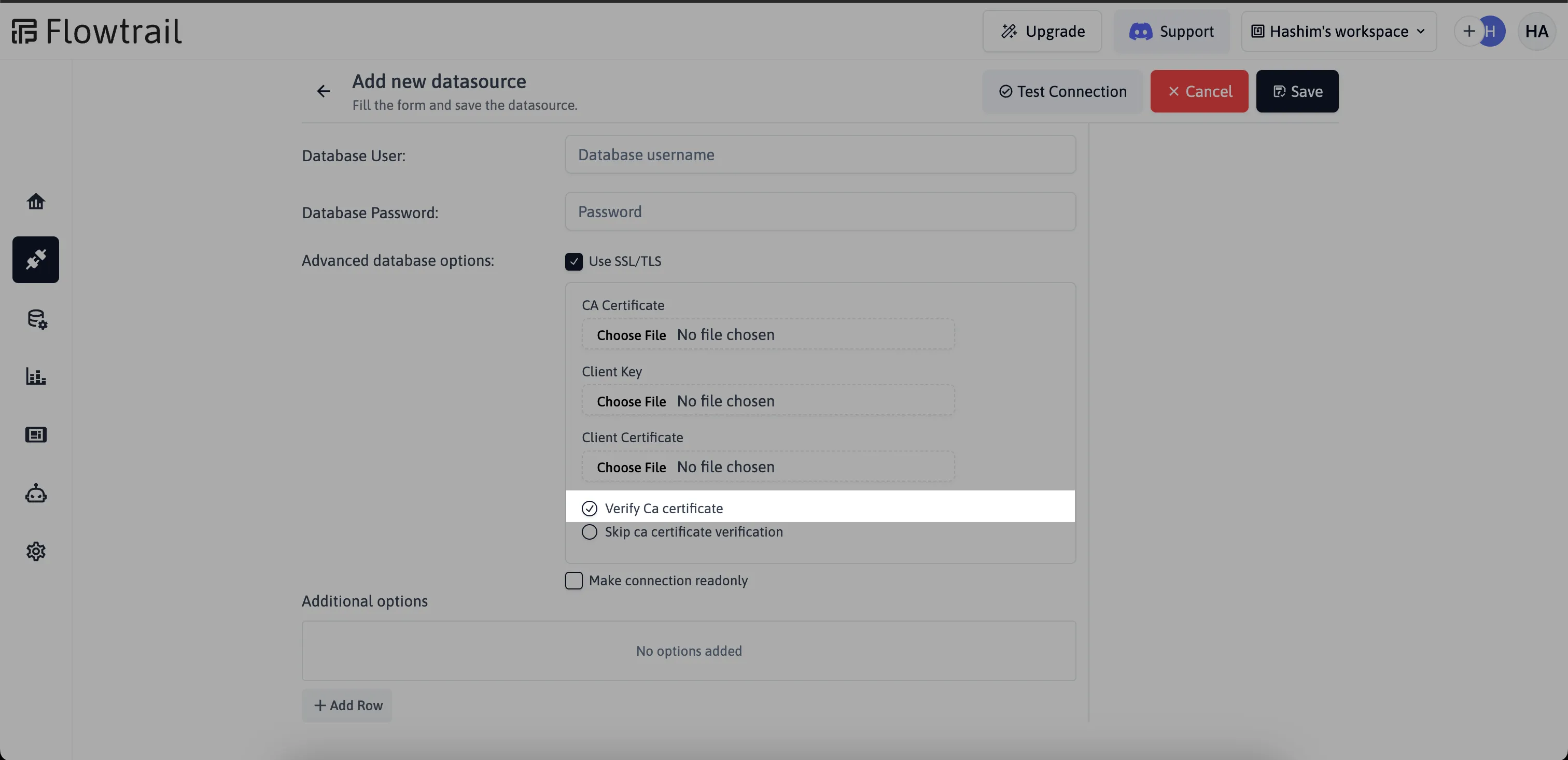This screenshot has height=760, width=1568.
Task: Enable Make connection readonly checkbox
Action: point(573,581)
